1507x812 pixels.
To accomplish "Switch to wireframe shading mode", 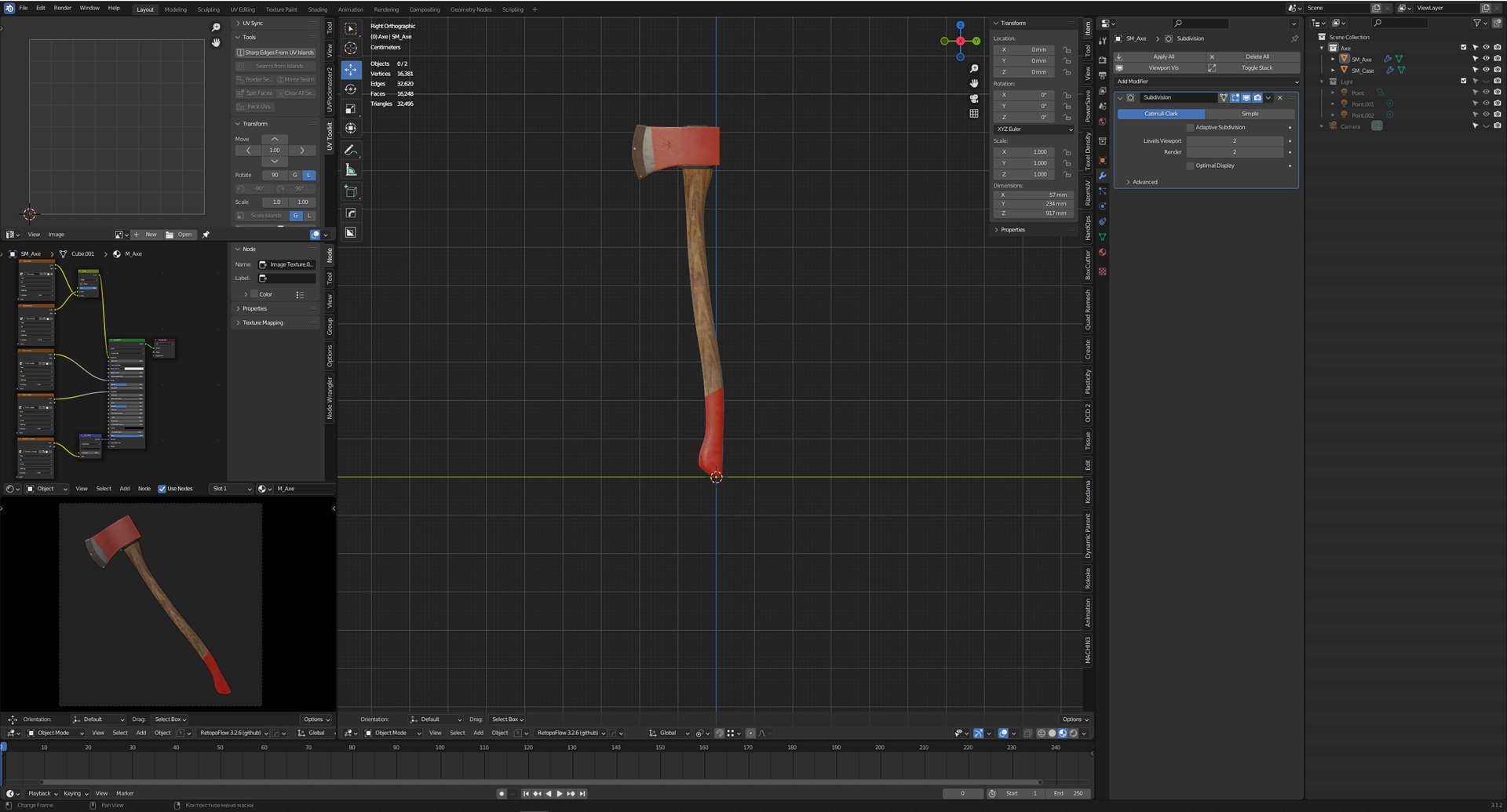I will (x=1042, y=734).
